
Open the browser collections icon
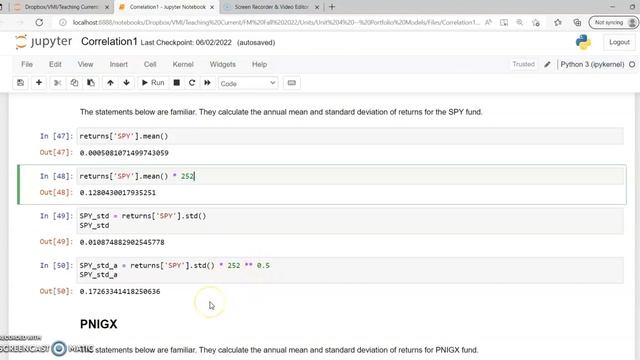tap(577, 22)
